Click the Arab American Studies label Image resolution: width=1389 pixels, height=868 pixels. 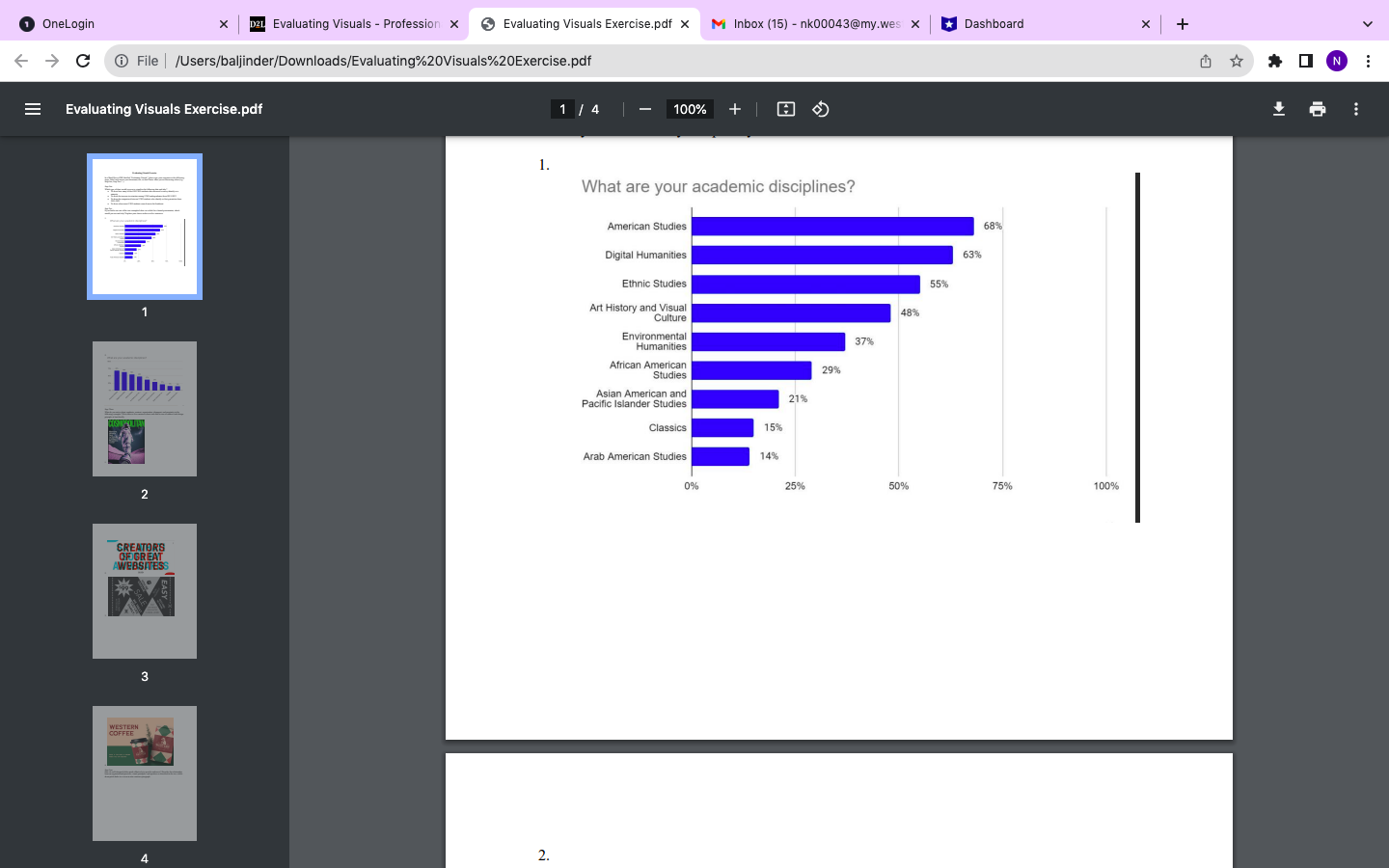(635, 457)
